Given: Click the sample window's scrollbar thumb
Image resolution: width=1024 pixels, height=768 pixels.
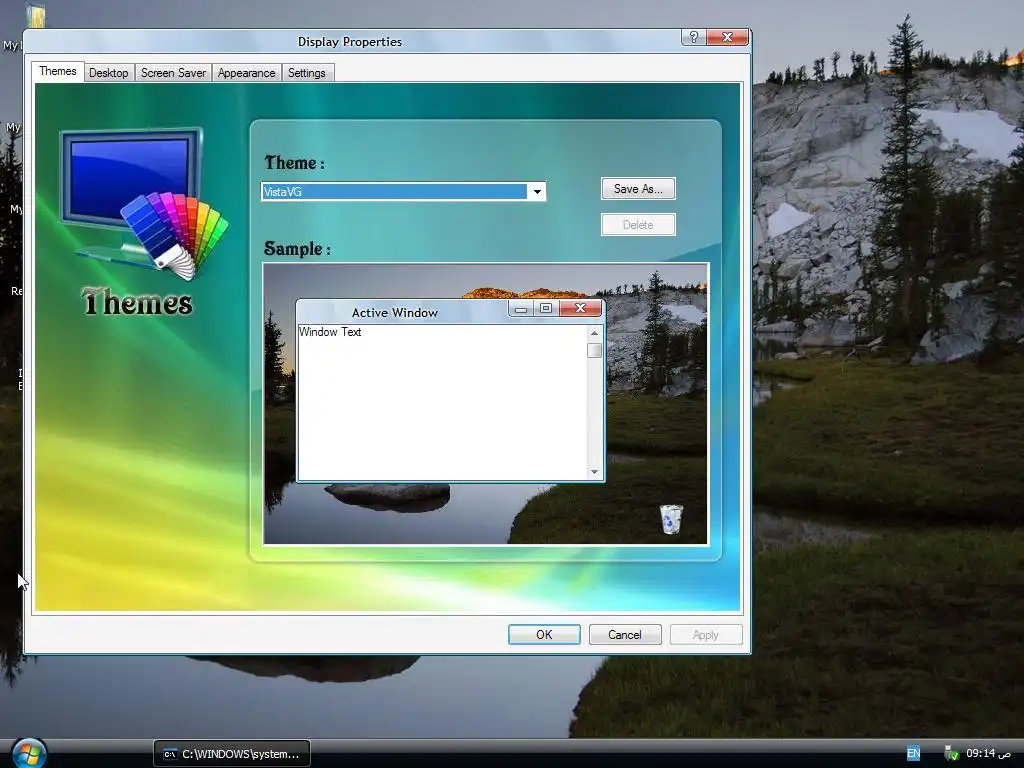Looking at the screenshot, I should [594, 351].
